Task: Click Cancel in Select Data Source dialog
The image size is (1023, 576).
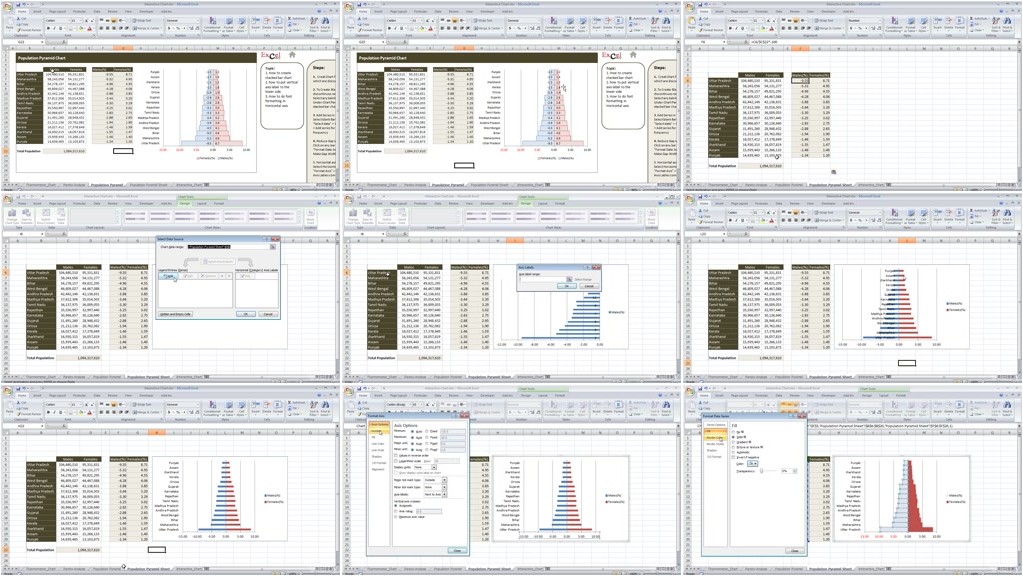Action: coord(267,314)
